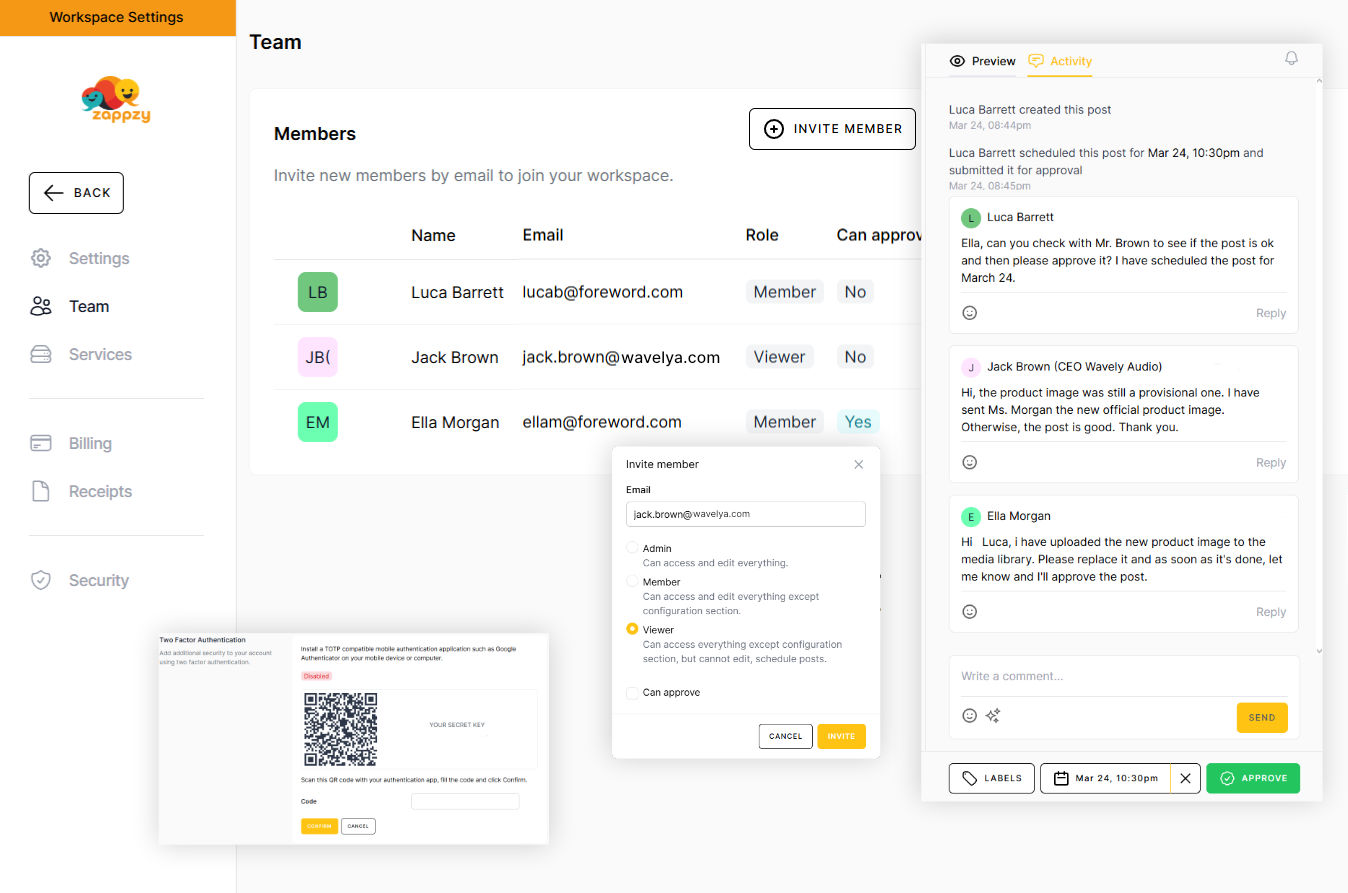The width and height of the screenshot is (1348, 893).
Task: Open Billing in the sidebar
Action: coord(90,443)
